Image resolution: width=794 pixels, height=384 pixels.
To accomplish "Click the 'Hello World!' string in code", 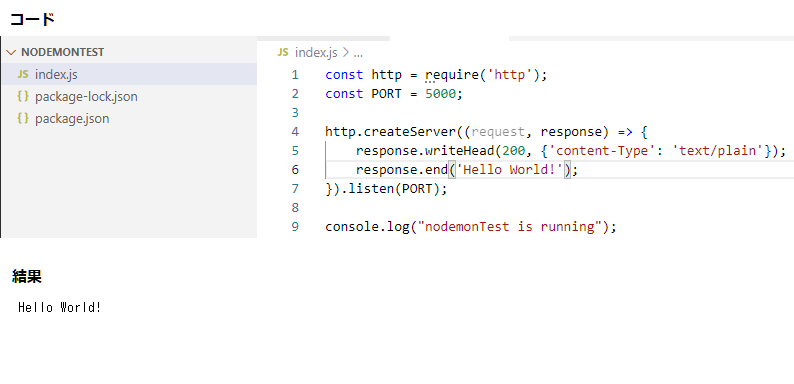I will 509,170.
